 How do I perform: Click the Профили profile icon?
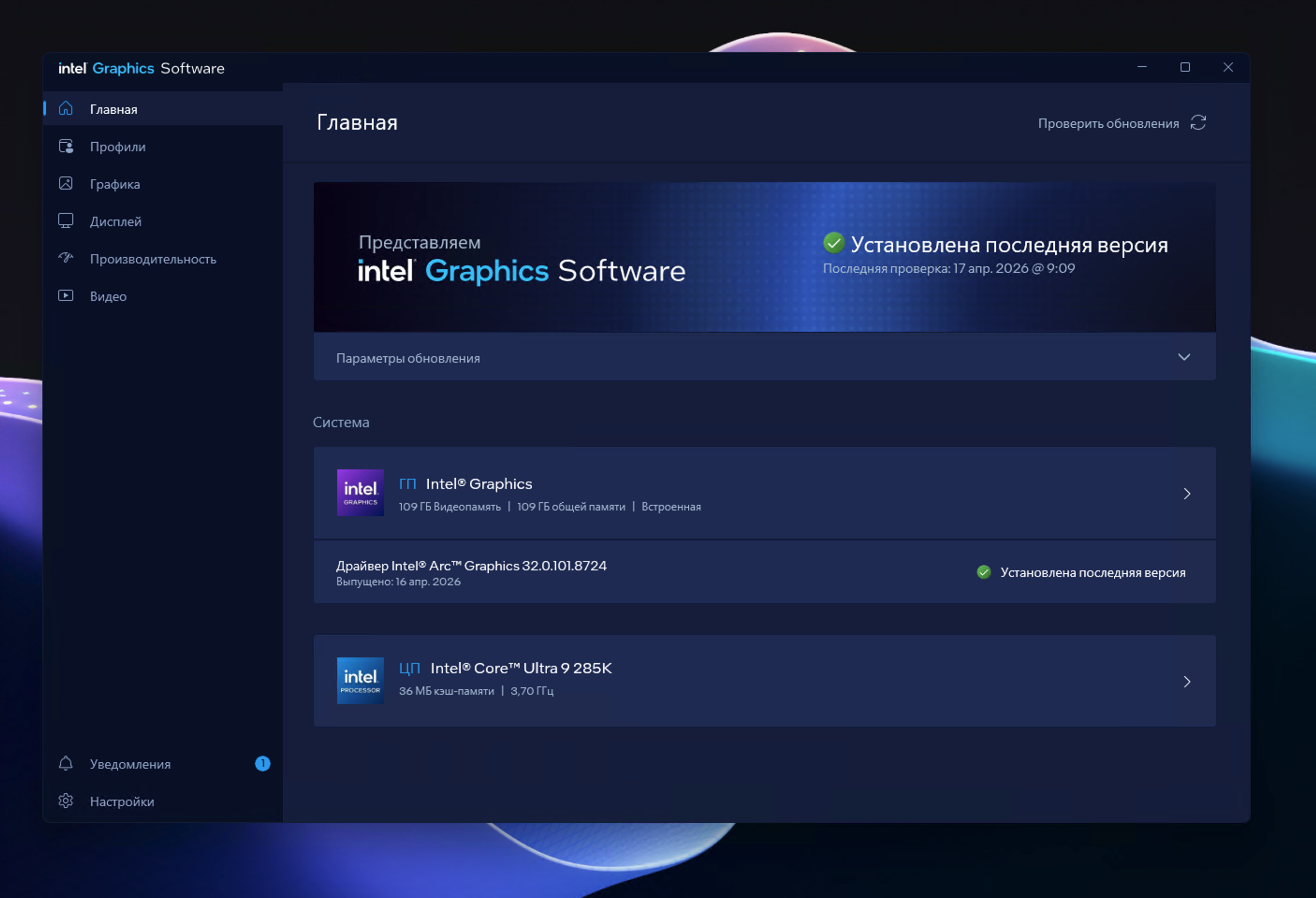(66, 146)
